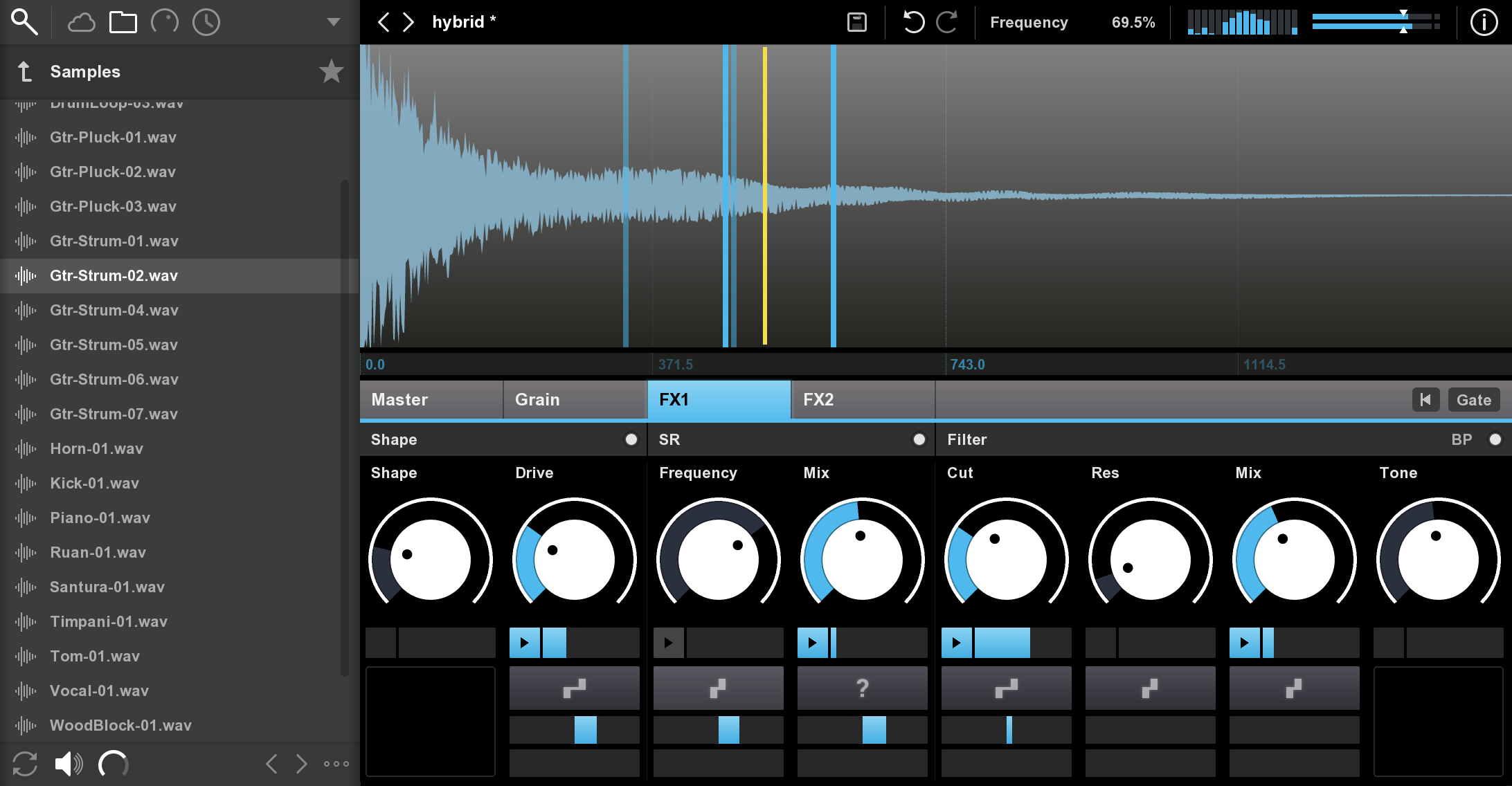
Task: Open the SR Mix random modulation selector
Action: (x=863, y=688)
